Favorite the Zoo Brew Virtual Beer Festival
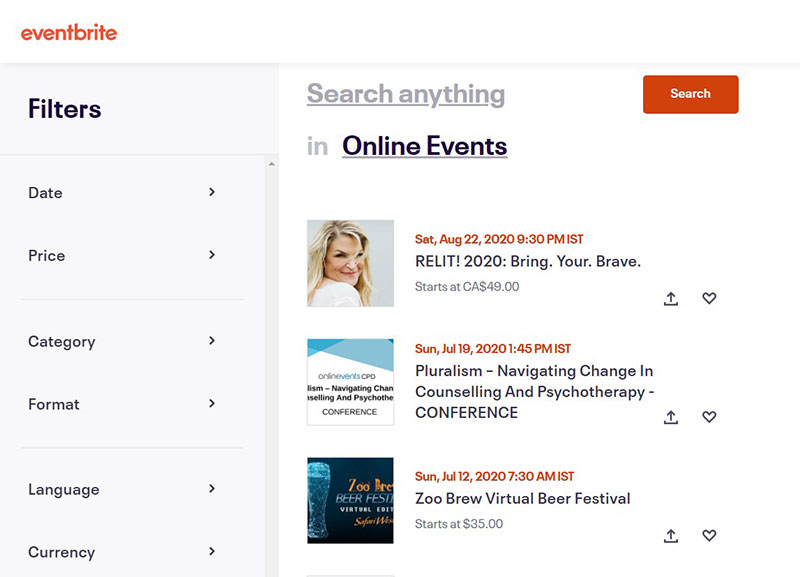Image resolution: width=800 pixels, height=577 pixels. coord(709,535)
